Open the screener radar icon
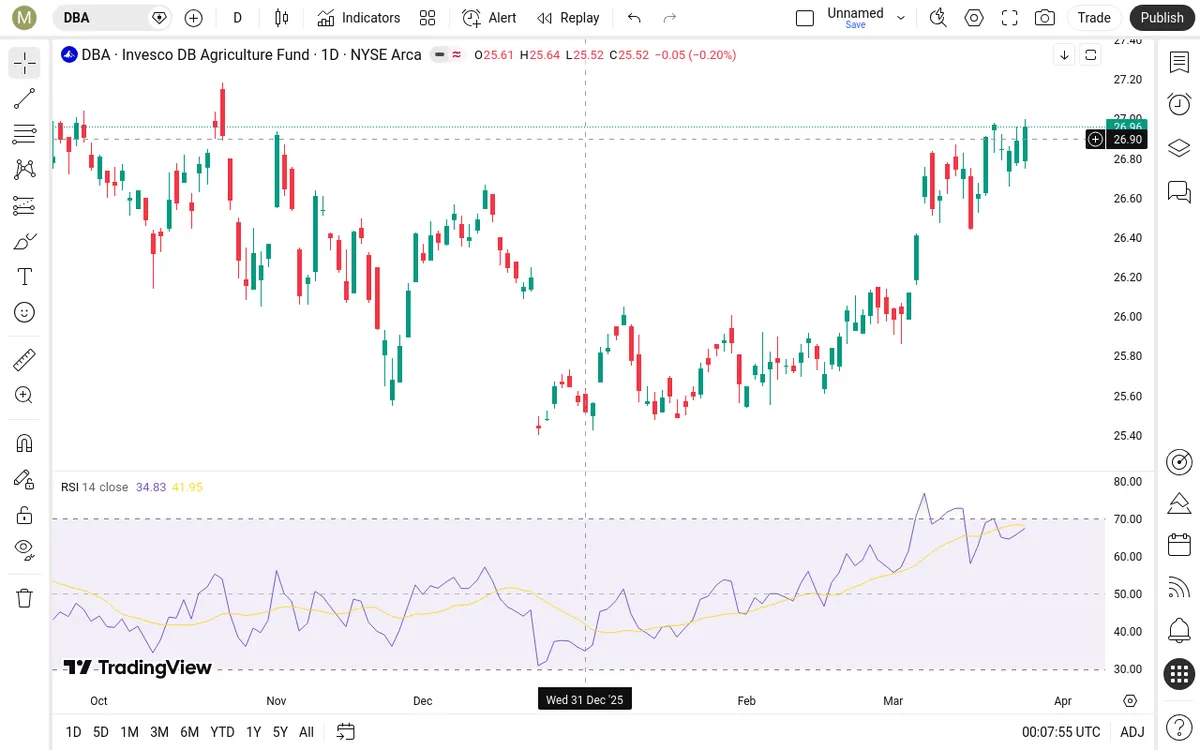 pyautogui.click(x=1179, y=461)
